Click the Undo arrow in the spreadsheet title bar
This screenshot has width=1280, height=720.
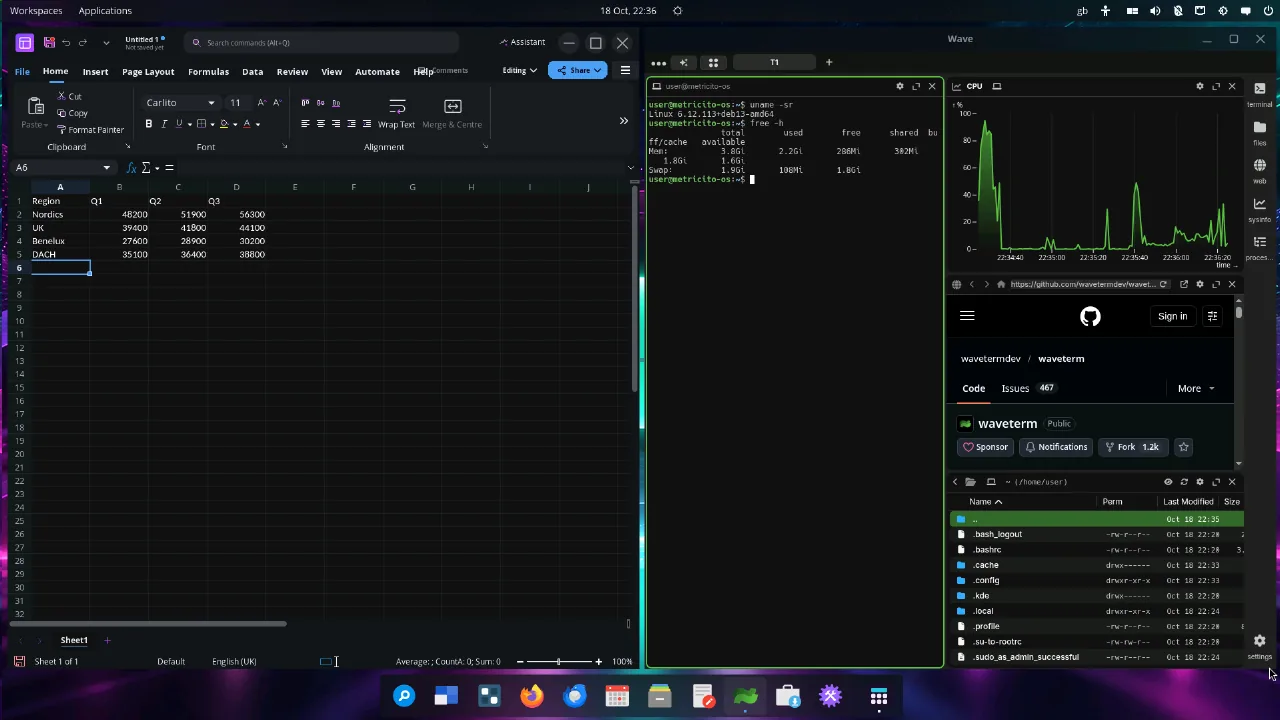pos(66,43)
